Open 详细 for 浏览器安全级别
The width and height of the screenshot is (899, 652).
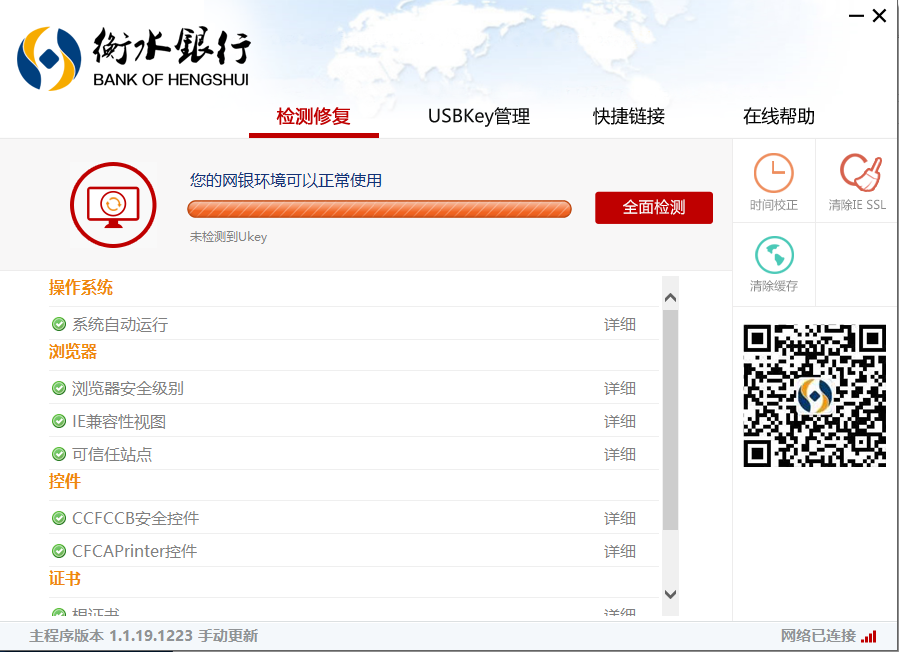(620, 388)
